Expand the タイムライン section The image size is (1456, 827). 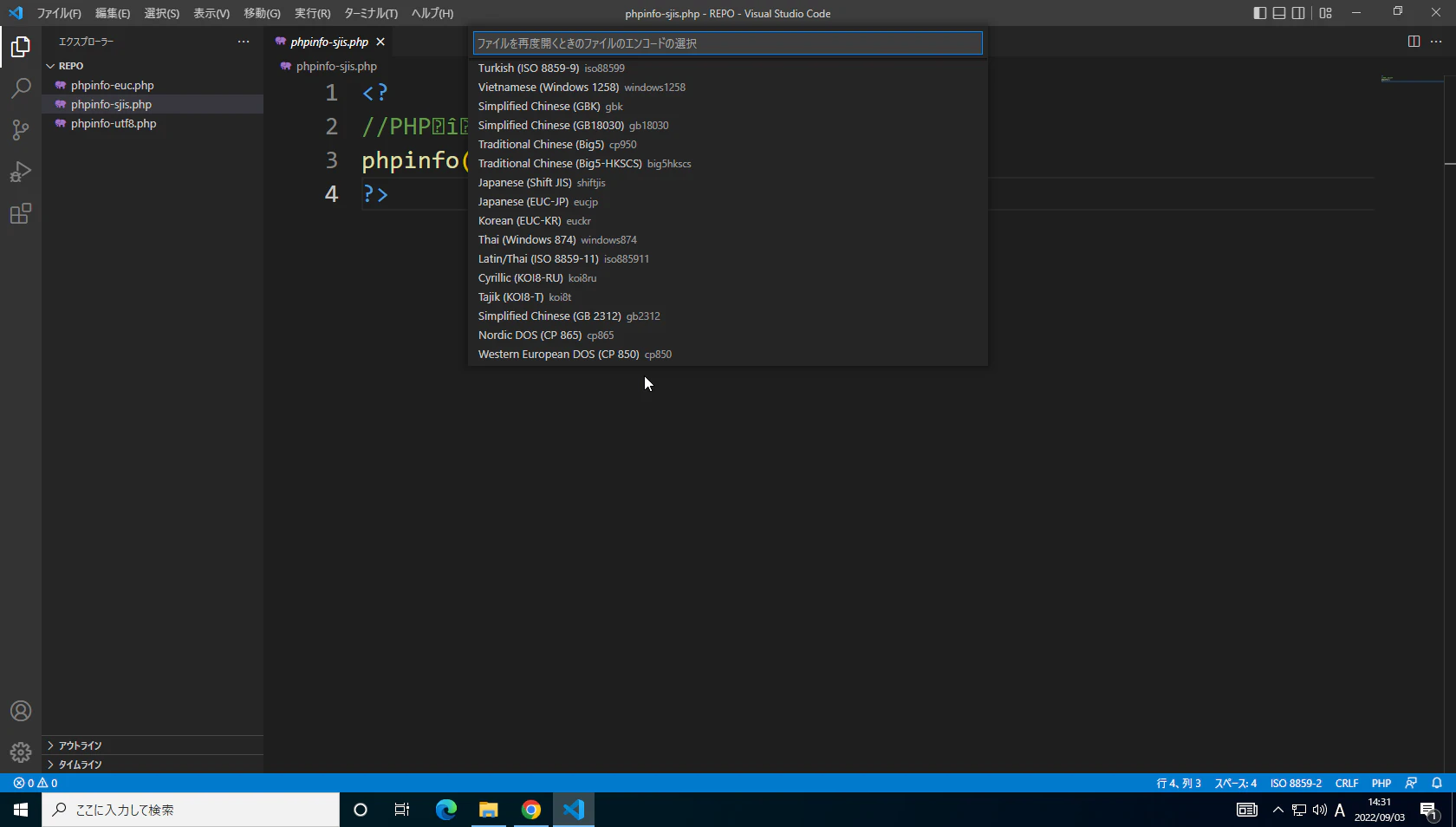[x=153, y=765]
